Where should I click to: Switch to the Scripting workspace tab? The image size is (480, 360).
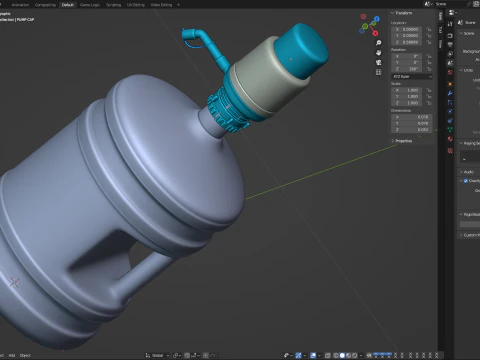coord(113,5)
